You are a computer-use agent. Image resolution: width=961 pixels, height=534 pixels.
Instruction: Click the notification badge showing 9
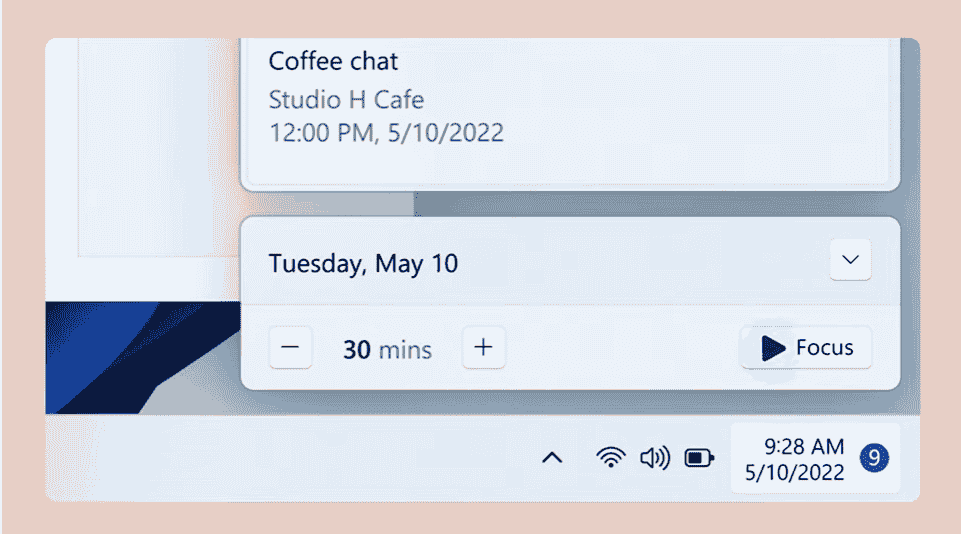tap(874, 458)
